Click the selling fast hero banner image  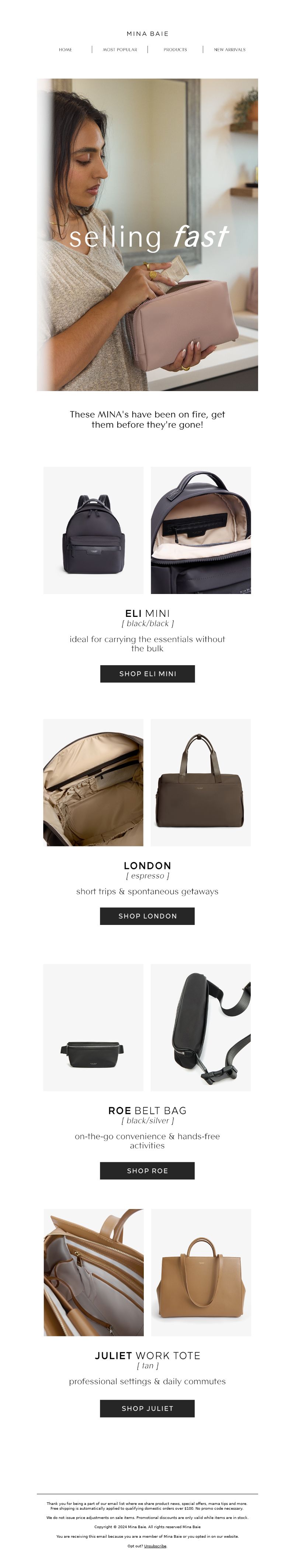(147, 234)
